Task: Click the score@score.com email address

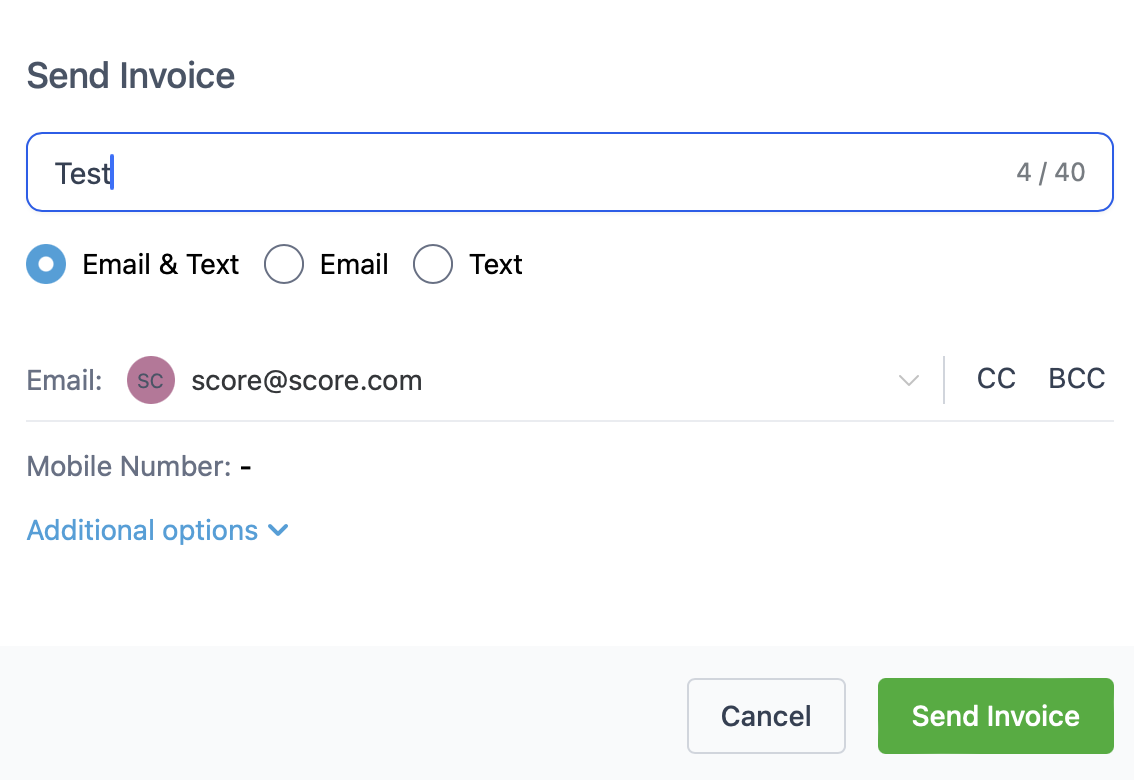Action: [x=307, y=380]
